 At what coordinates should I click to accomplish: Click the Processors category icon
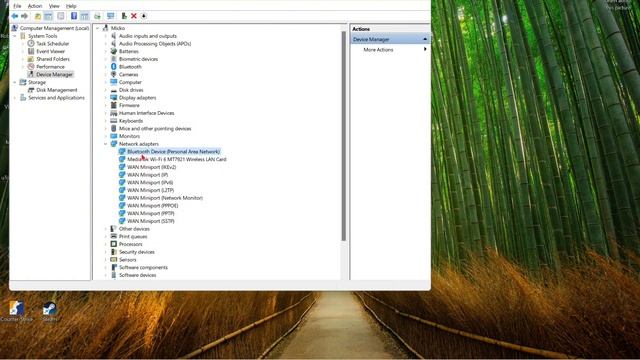coord(113,244)
